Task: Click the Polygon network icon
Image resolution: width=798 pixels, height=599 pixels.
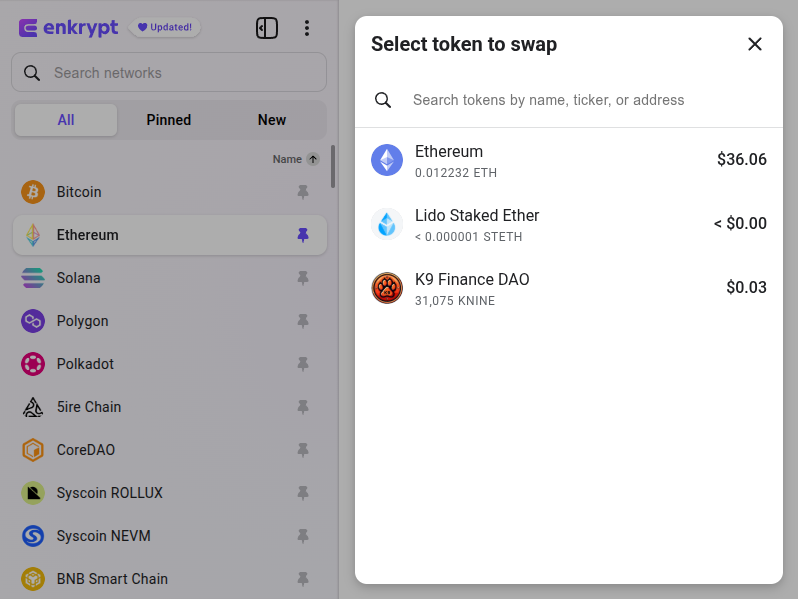Action: point(33,321)
